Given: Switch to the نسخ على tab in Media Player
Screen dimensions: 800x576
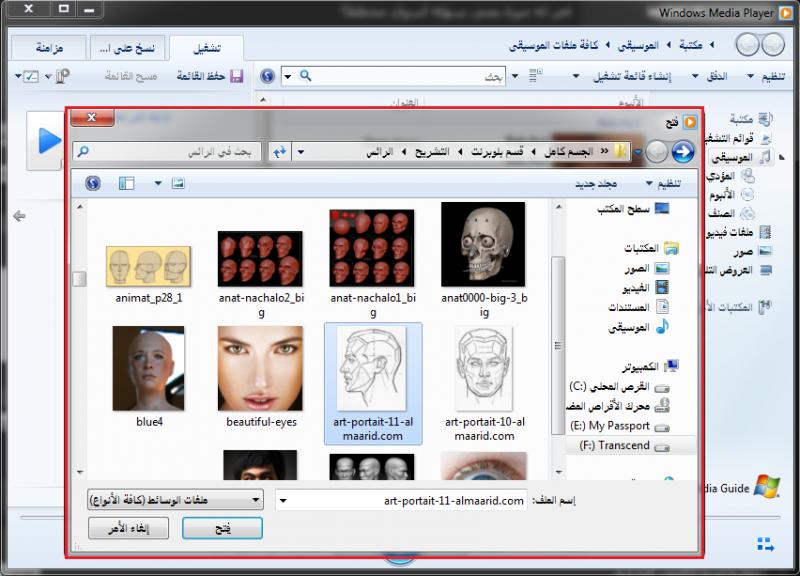Looking at the screenshot, I should click(127, 48).
